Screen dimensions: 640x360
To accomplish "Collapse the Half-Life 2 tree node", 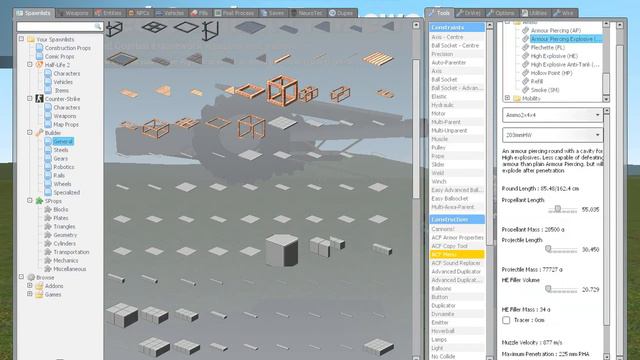I will click(30, 64).
